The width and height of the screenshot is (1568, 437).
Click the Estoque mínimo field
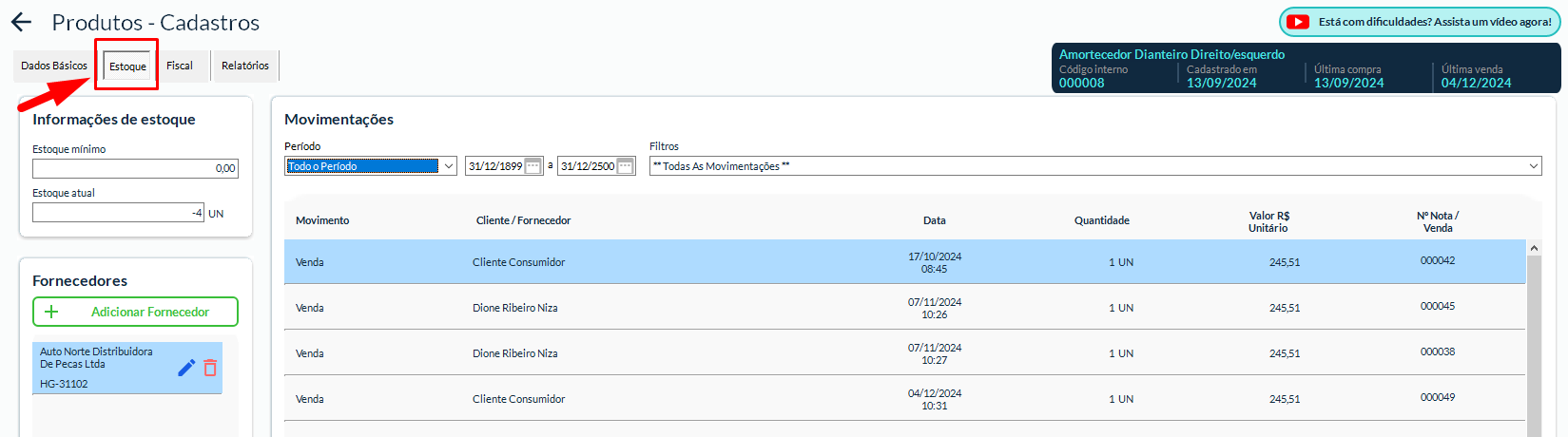click(135, 168)
